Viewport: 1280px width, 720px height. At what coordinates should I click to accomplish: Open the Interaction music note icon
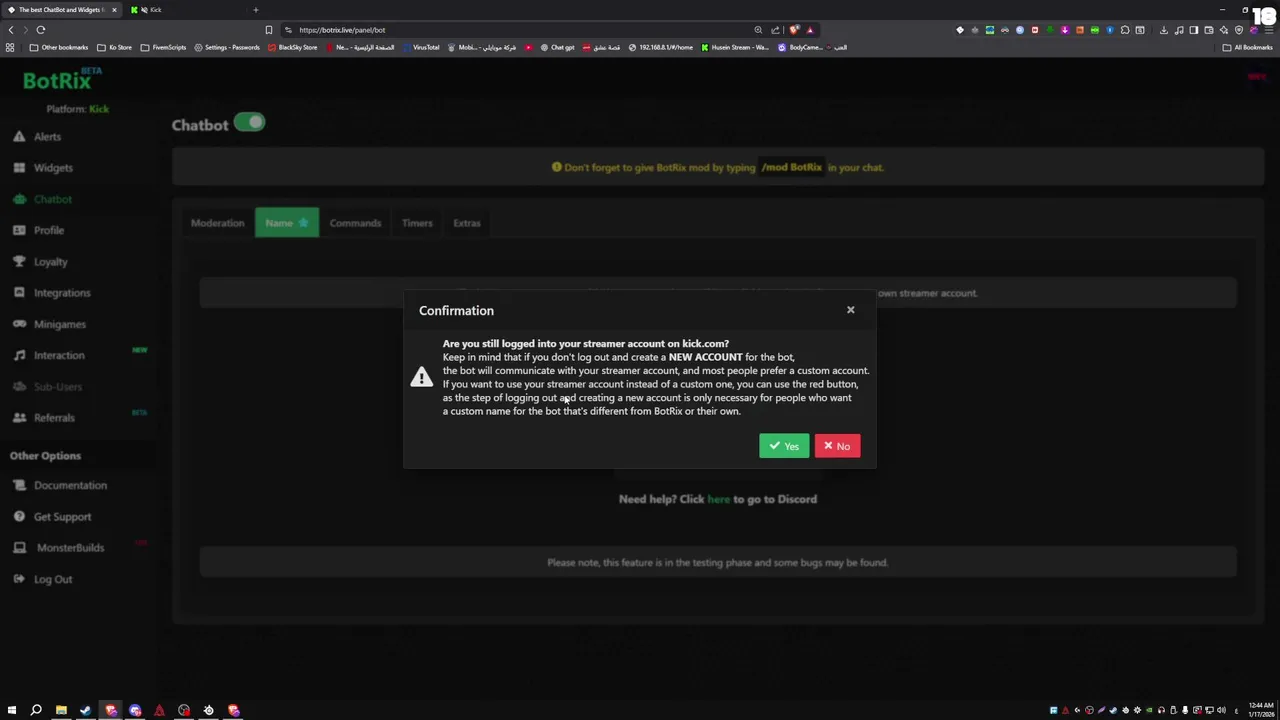[19, 355]
